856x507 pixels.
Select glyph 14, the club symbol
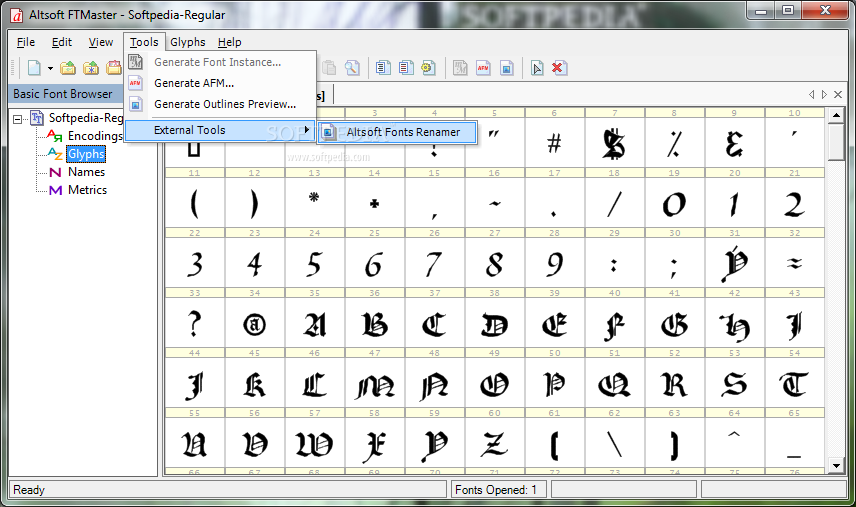(x=374, y=203)
